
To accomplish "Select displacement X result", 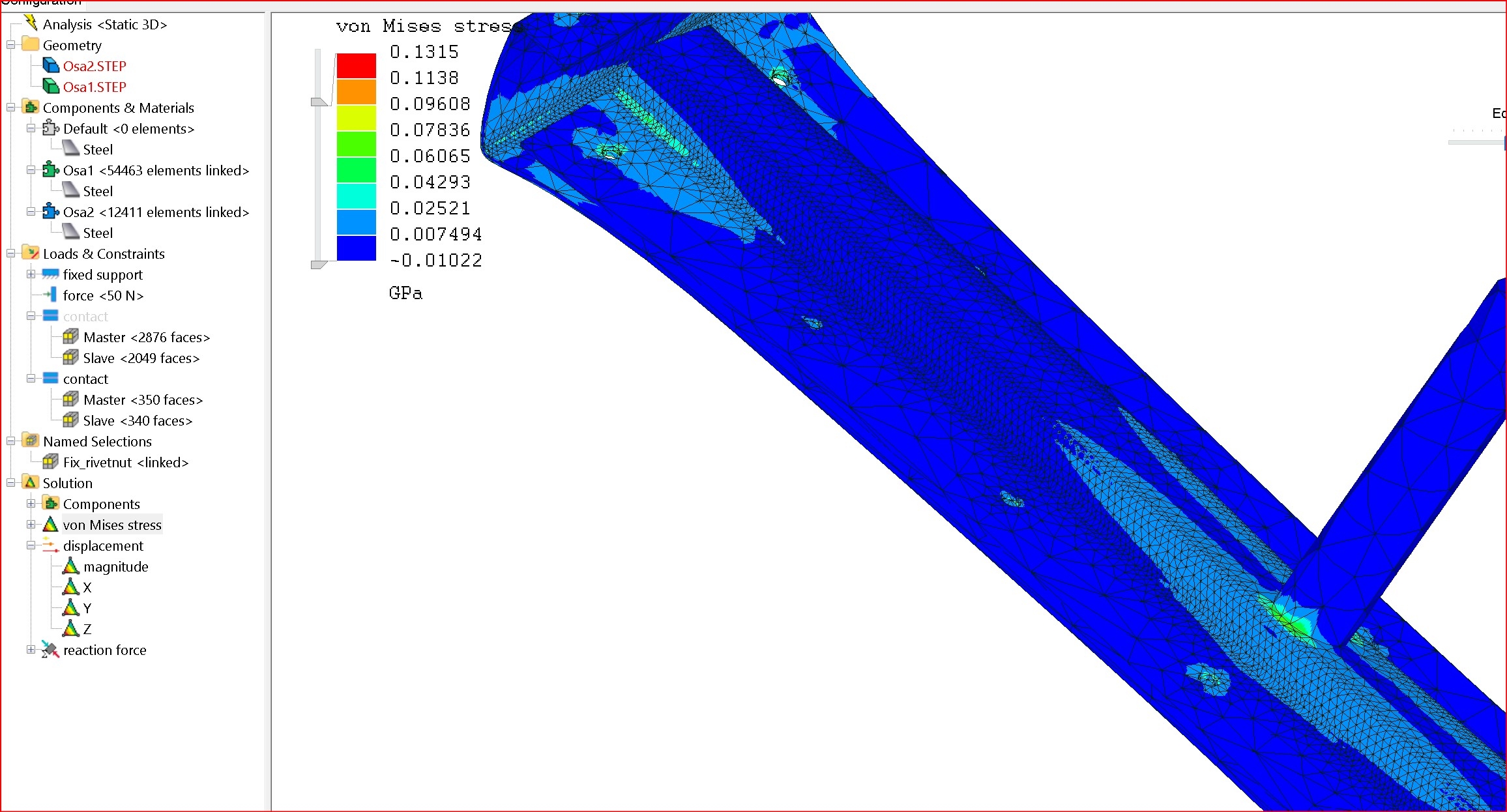I will coord(87,587).
